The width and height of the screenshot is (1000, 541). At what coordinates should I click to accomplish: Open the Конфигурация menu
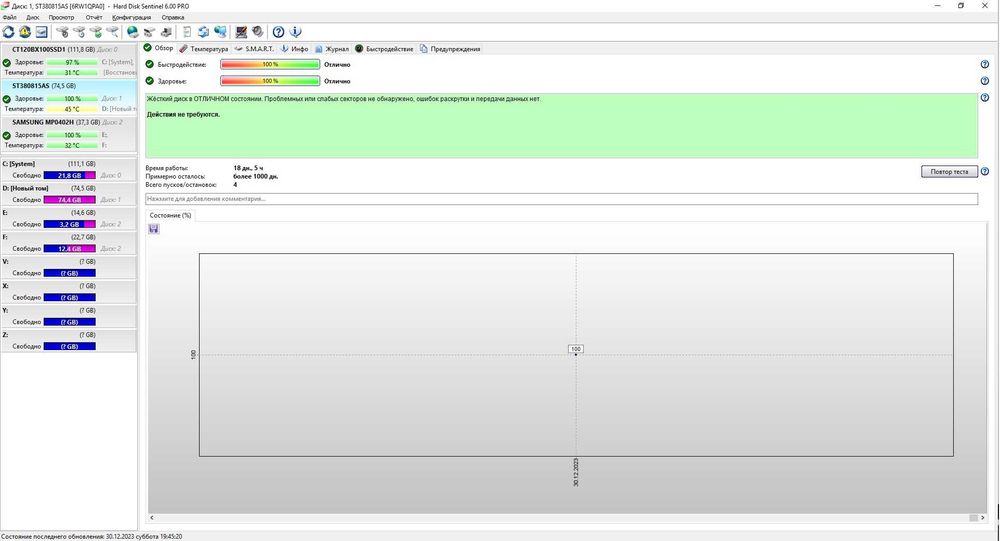(x=131, y=17)
